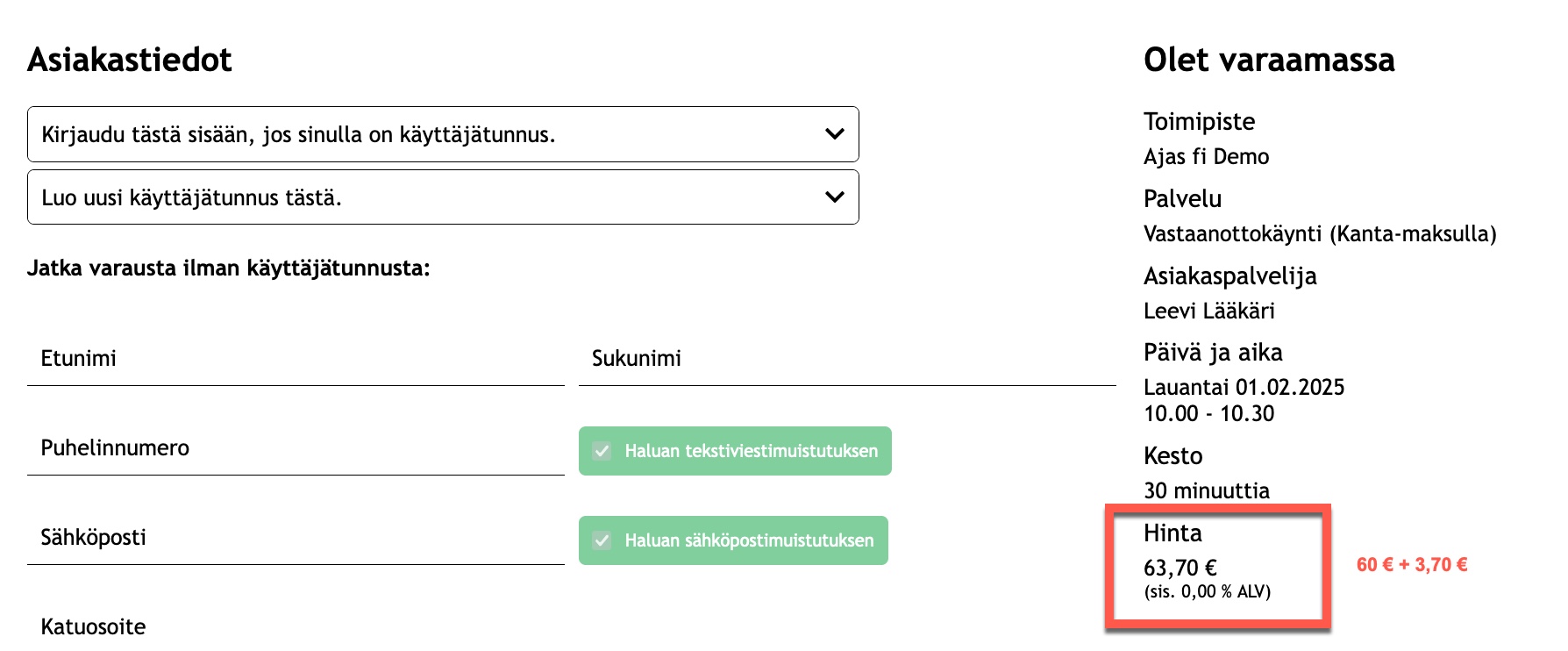Viewport: 1568px width, 651px height.
Task: Click the 'Haluan sähköpostimuistutuksen' label
Action: 749,540
